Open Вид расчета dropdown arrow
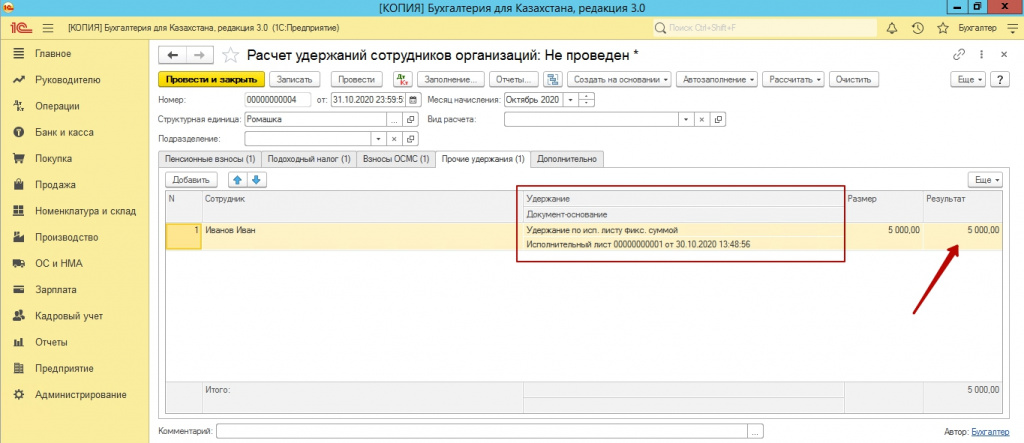Image resolution: width=1024 pixels, height=443 pixels. pyautogui.click(x=685, y=120)
